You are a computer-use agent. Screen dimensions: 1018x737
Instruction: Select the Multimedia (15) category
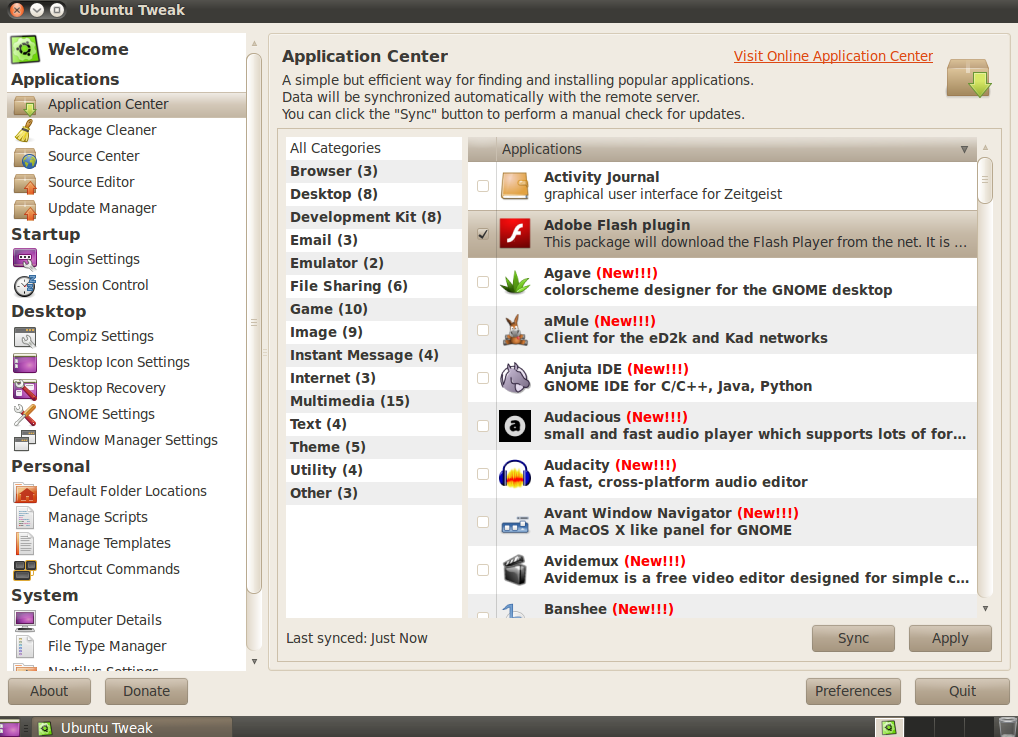(374, 401)
